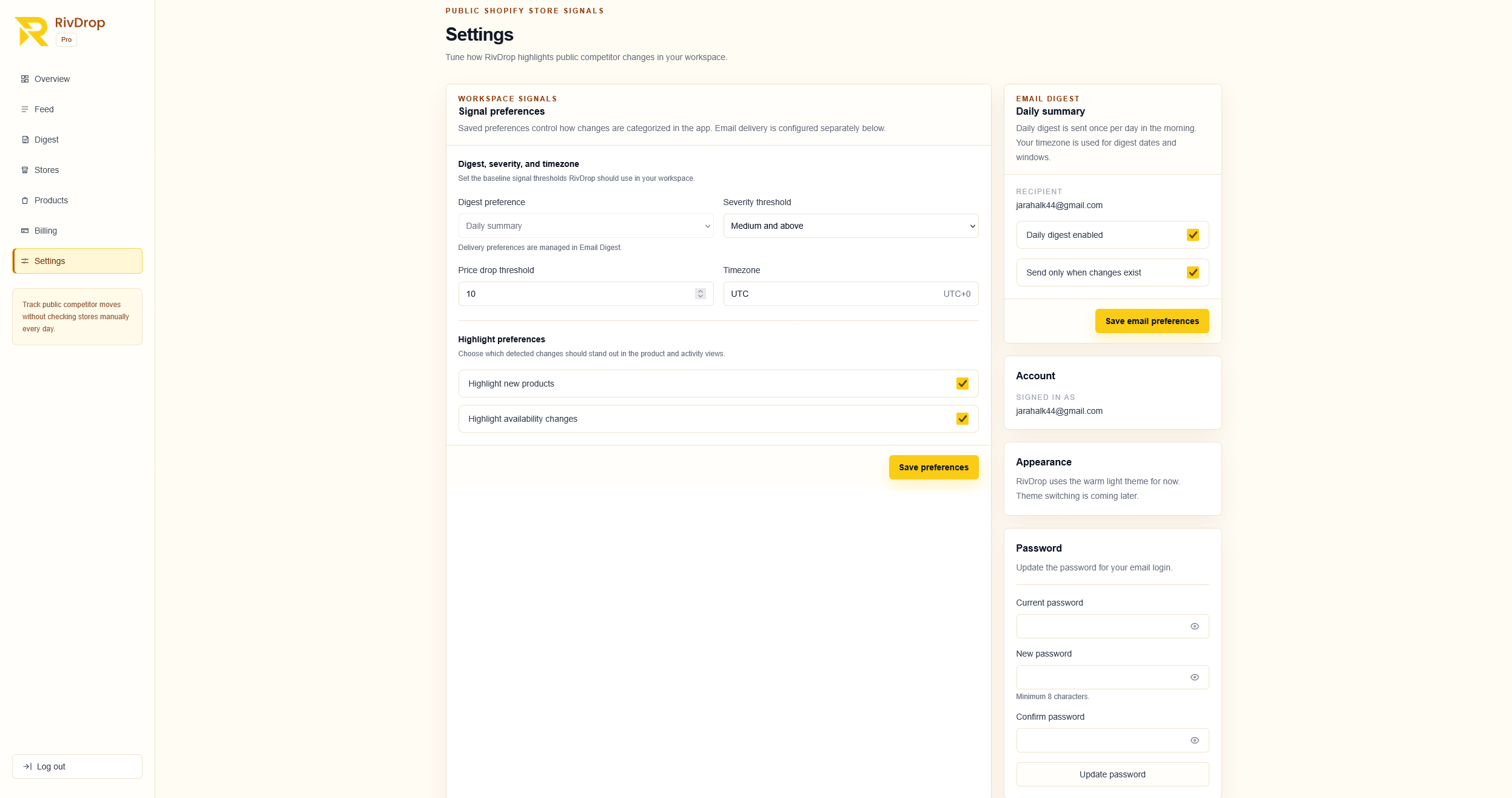Screen dimensions: 1512x798
Task: Click the Price drop threshold stepper arrows
Action: [700, 294]
